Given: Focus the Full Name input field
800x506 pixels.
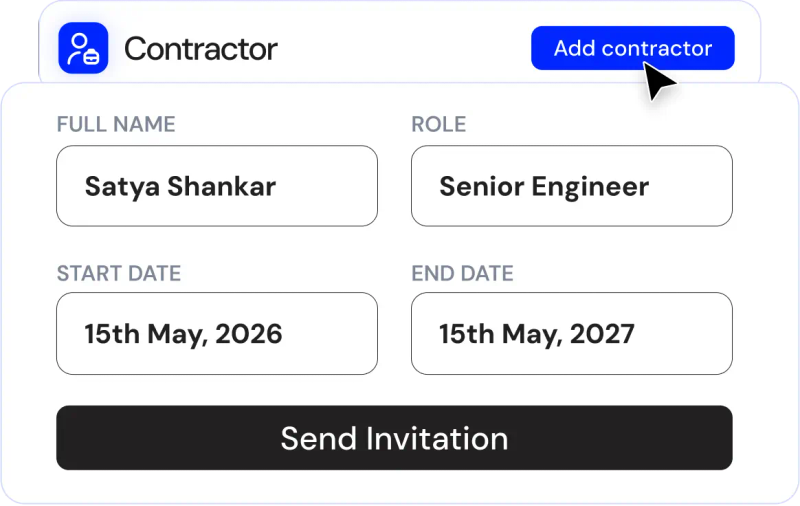Looking at the screenshot, I should tap(217, 186).
